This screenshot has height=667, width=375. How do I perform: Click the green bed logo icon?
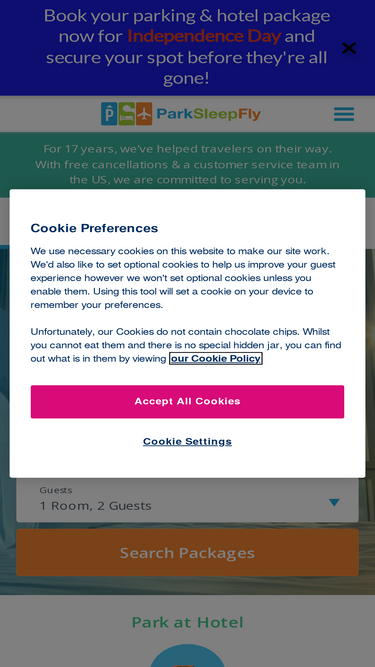(x=127, y=114)
